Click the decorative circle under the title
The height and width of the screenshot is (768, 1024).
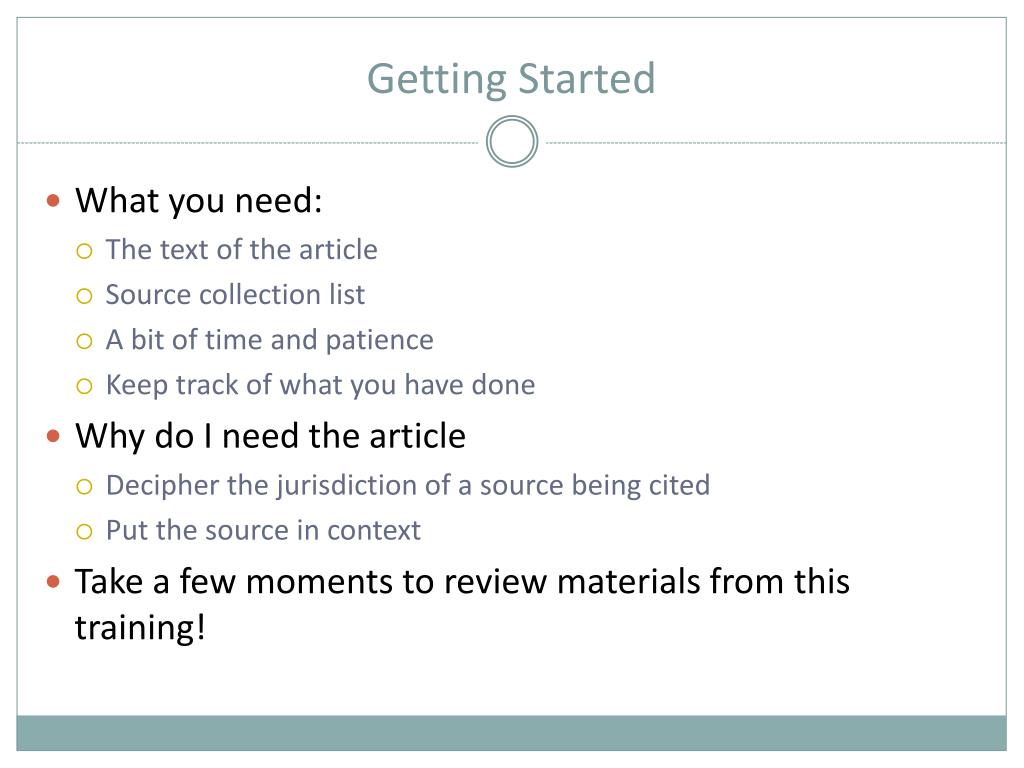512,142
